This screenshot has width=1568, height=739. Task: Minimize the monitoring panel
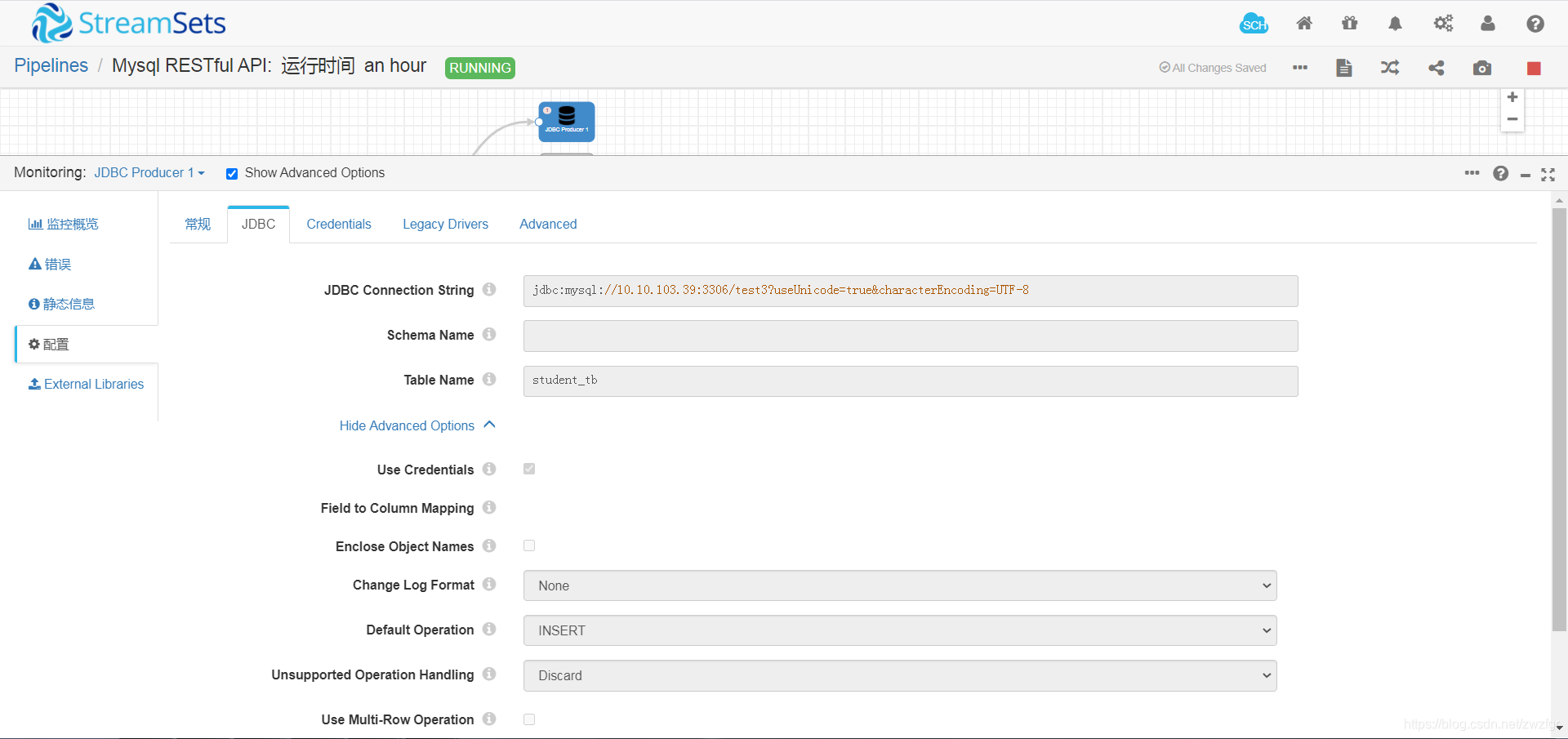click(x=1526, y=175)
